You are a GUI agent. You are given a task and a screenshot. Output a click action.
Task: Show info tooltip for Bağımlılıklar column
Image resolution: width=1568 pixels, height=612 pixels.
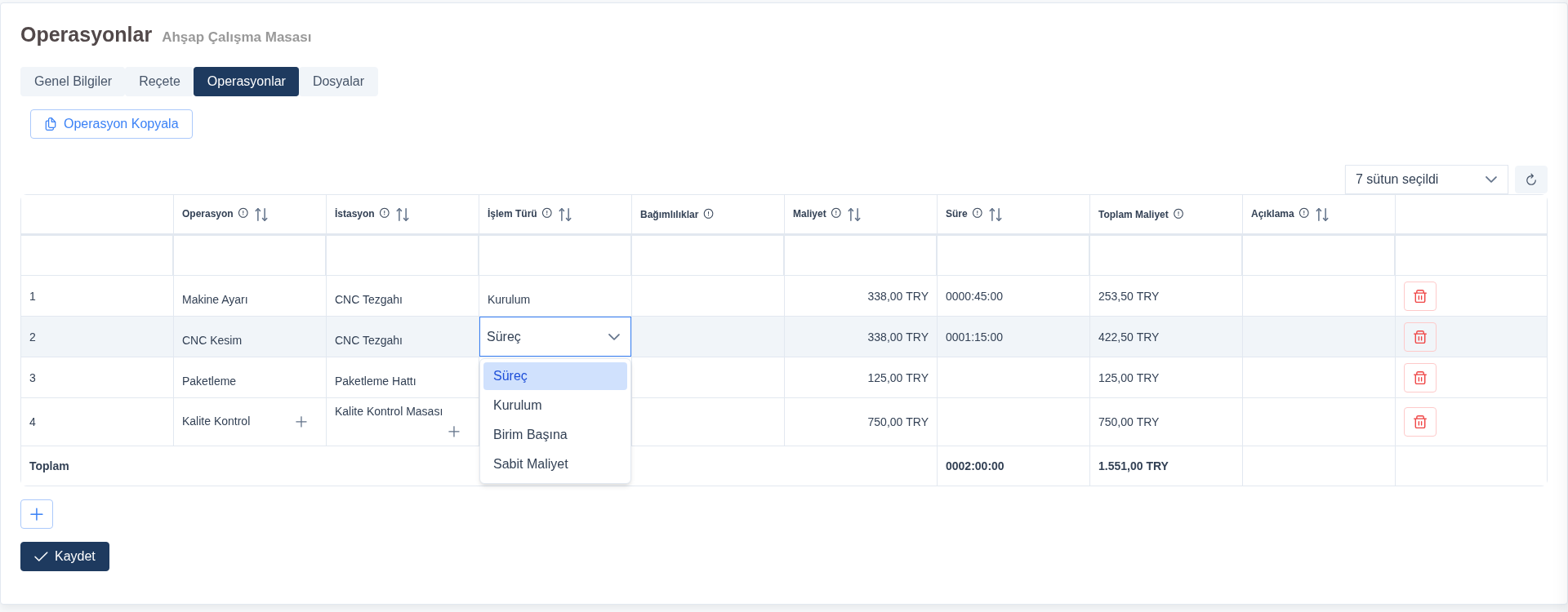coord(709,214)
